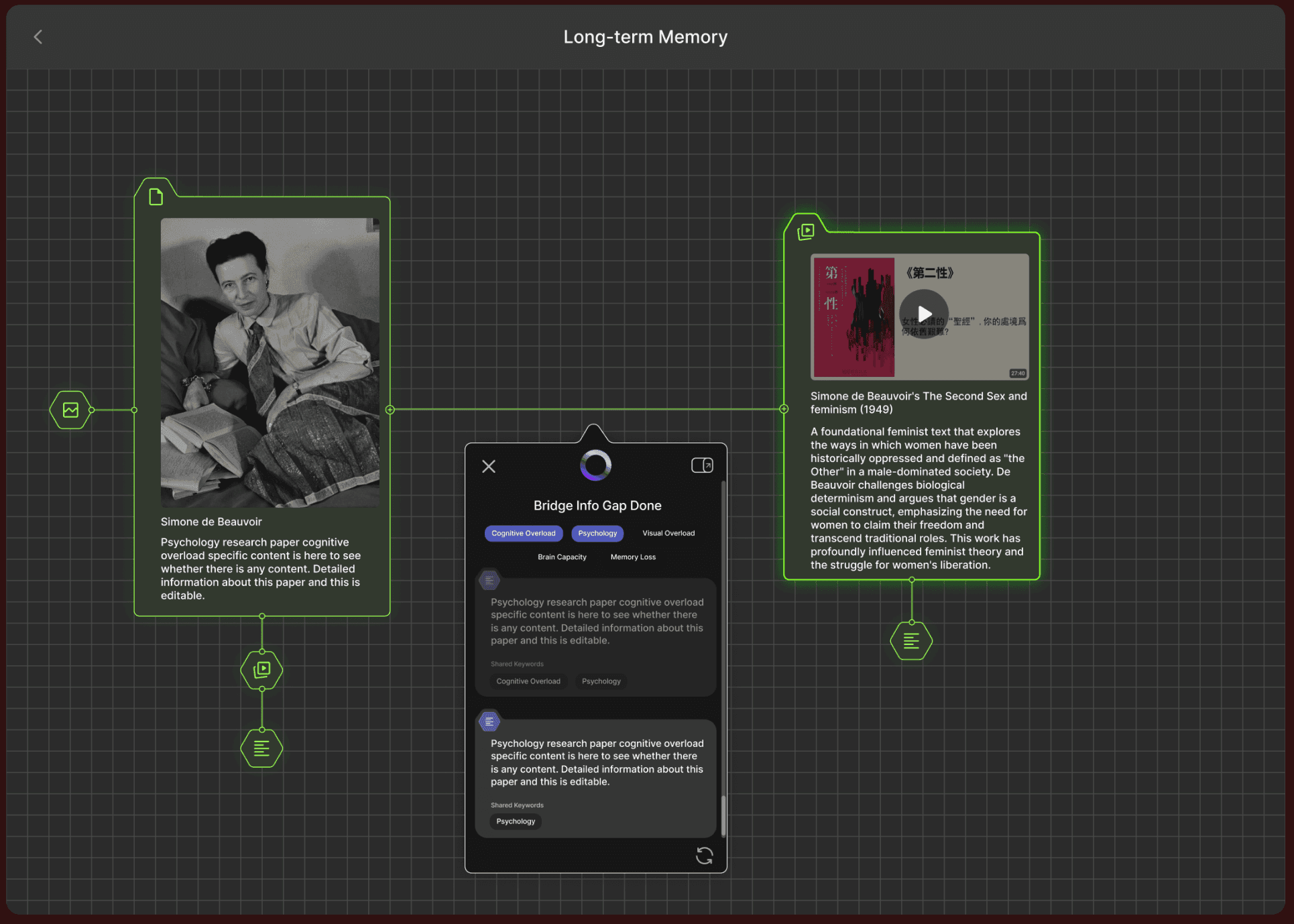Open the Simone de Beauvoir photo

coord(270,362)
